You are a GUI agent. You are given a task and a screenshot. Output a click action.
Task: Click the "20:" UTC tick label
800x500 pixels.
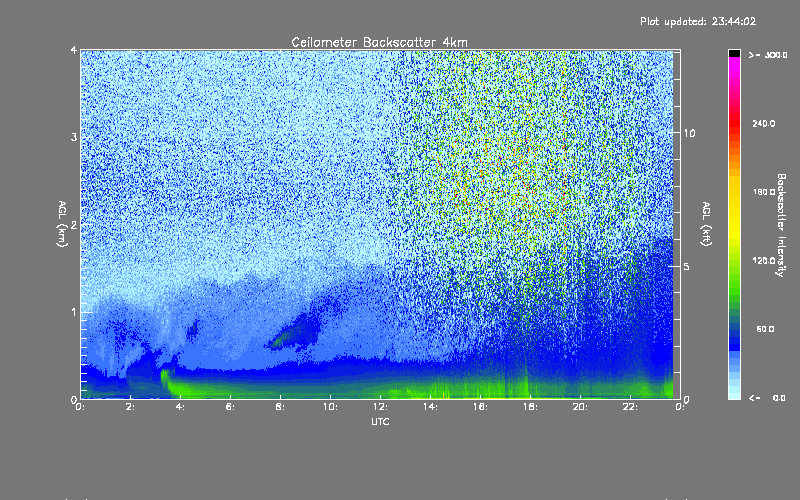coord(580,407)
